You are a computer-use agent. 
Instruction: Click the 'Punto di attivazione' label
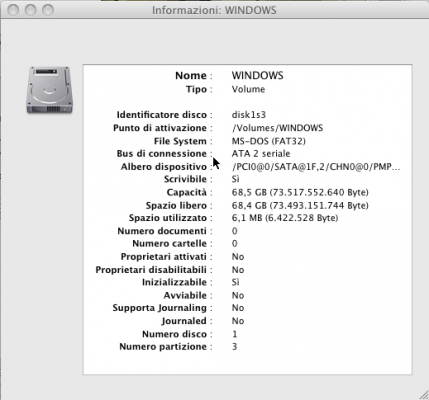[160, 128]
